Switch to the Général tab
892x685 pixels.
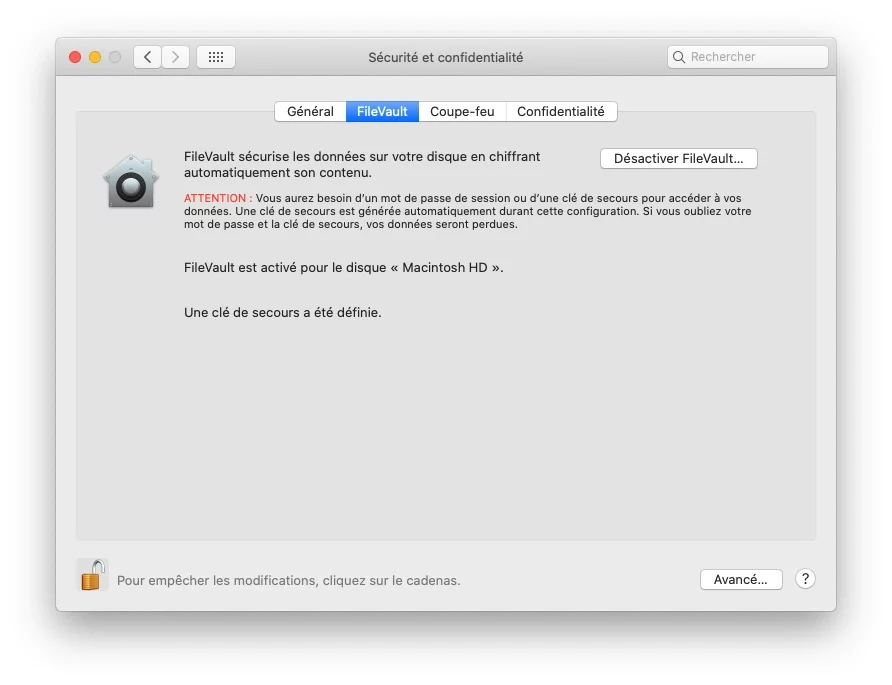[310, 112]
